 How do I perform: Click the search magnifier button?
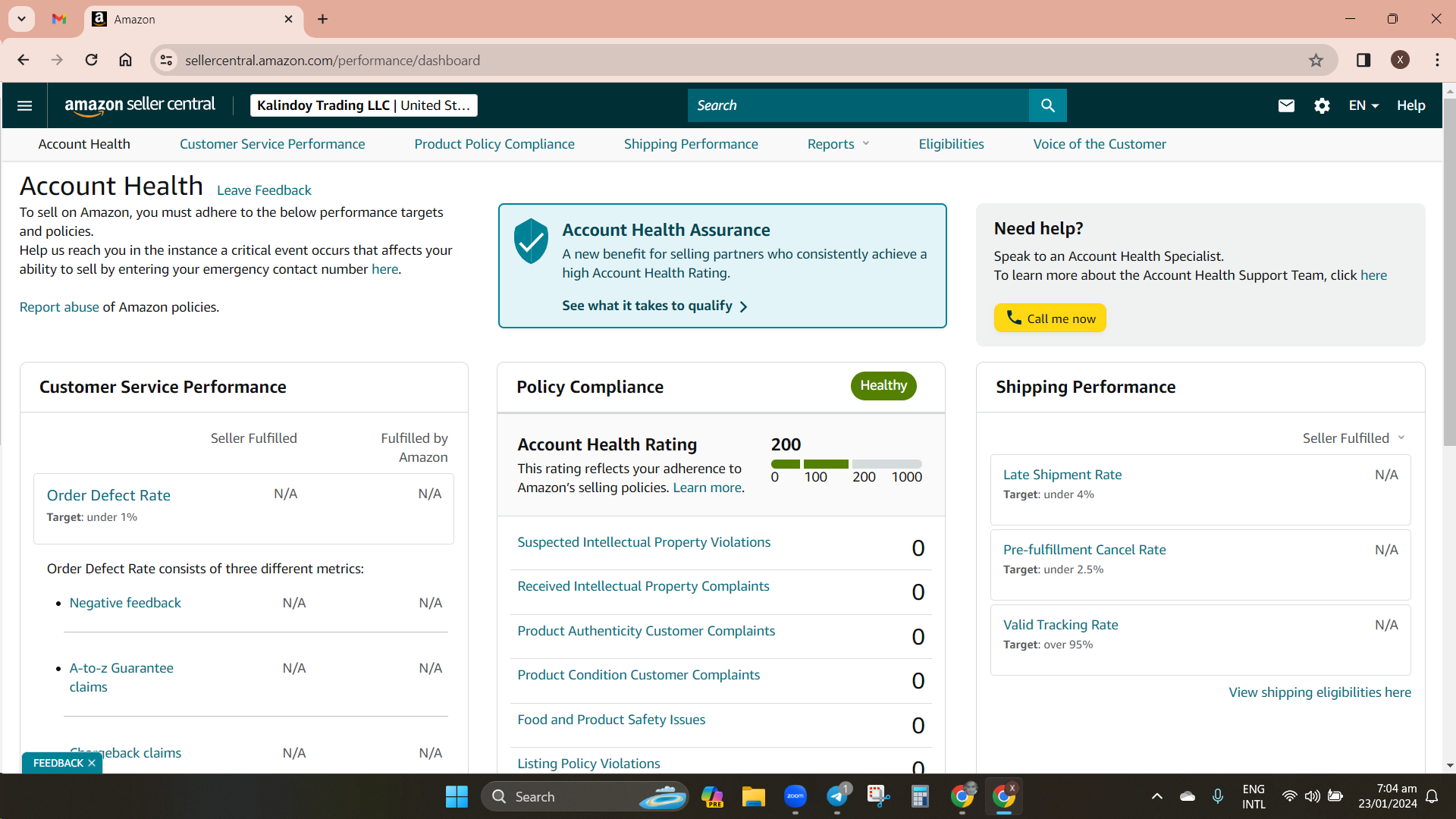point(1047,105)
